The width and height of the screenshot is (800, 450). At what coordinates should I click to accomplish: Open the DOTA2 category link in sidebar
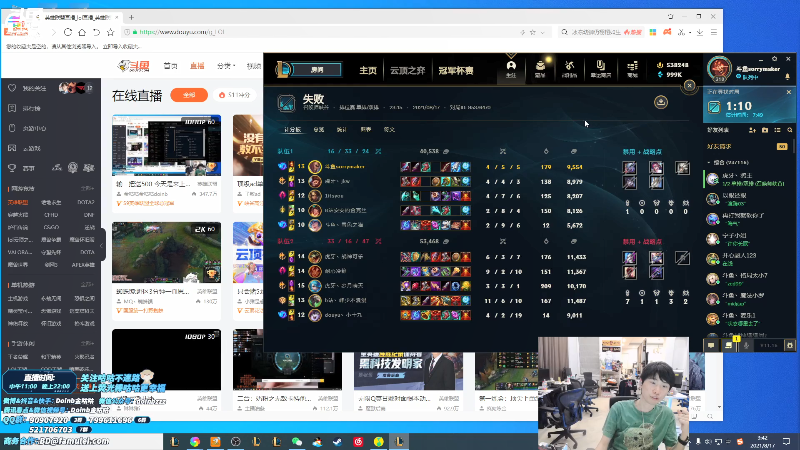click(x=86, y=203)
